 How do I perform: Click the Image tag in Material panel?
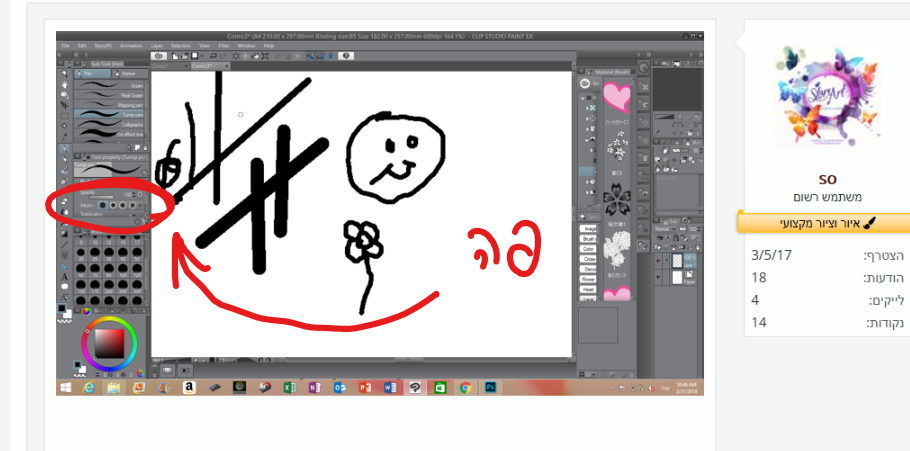tap(588, 229)
